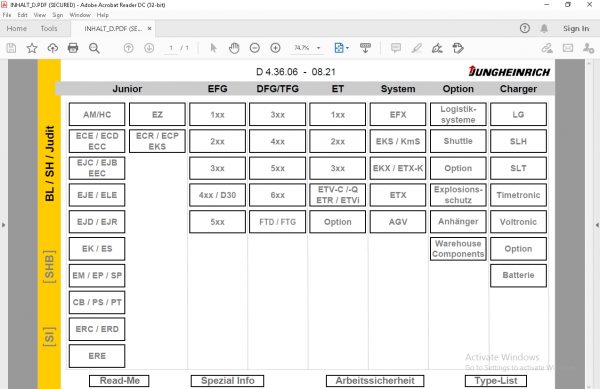The width and height of the screenshot is (600, 389).
Task: Click the EZ box
Action: pyautogui.click(x=157, y=114)
